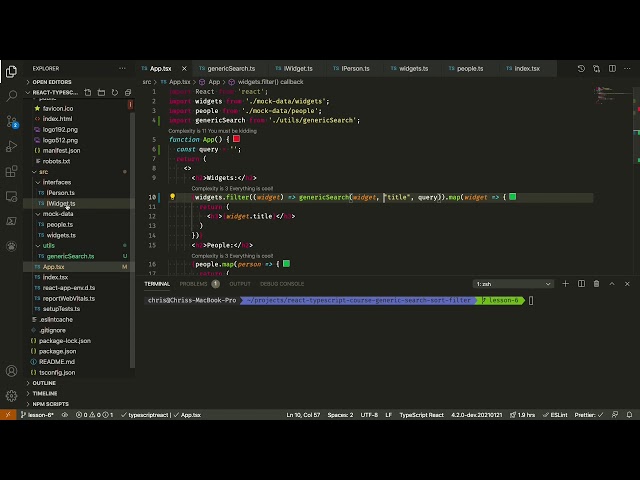Collapse all folders in explorer
640x480 pixels.
click(128, 93)
